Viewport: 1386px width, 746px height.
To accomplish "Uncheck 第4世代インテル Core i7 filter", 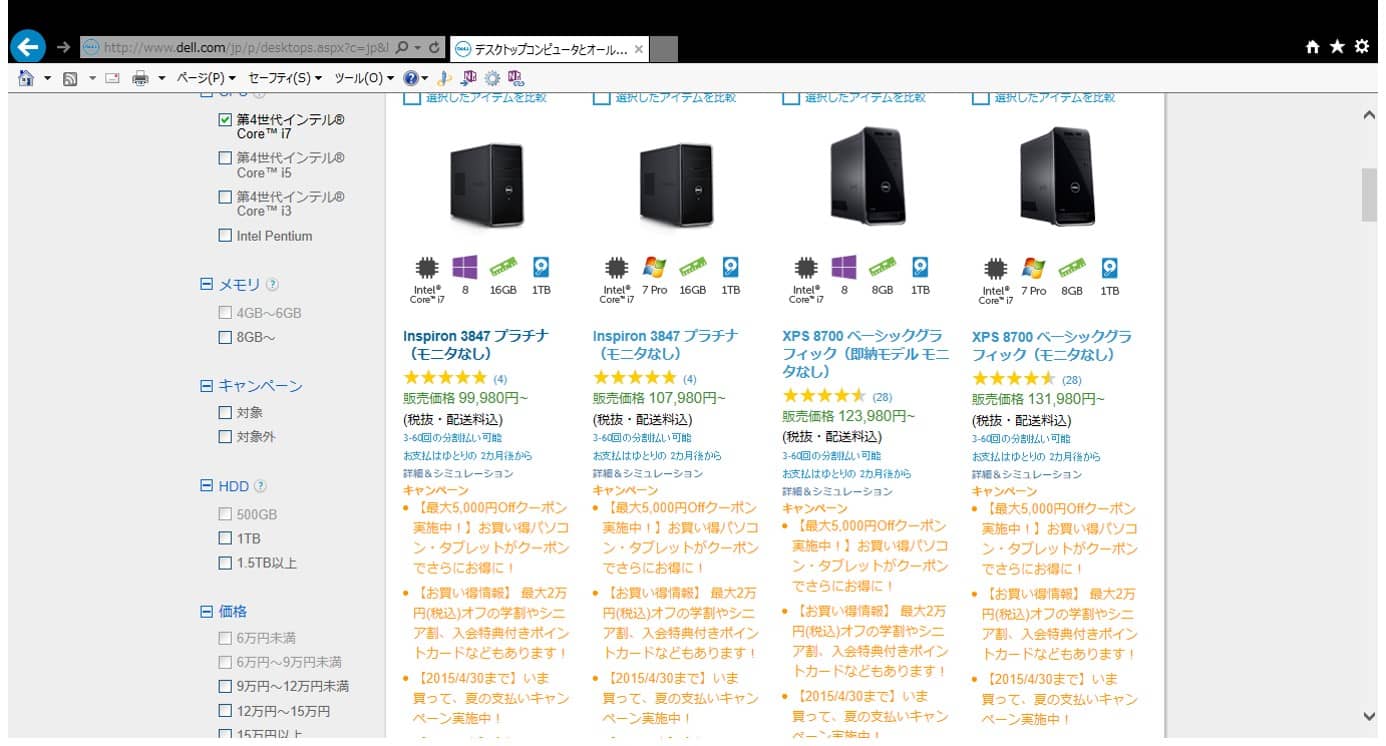I will click(225, 120).
